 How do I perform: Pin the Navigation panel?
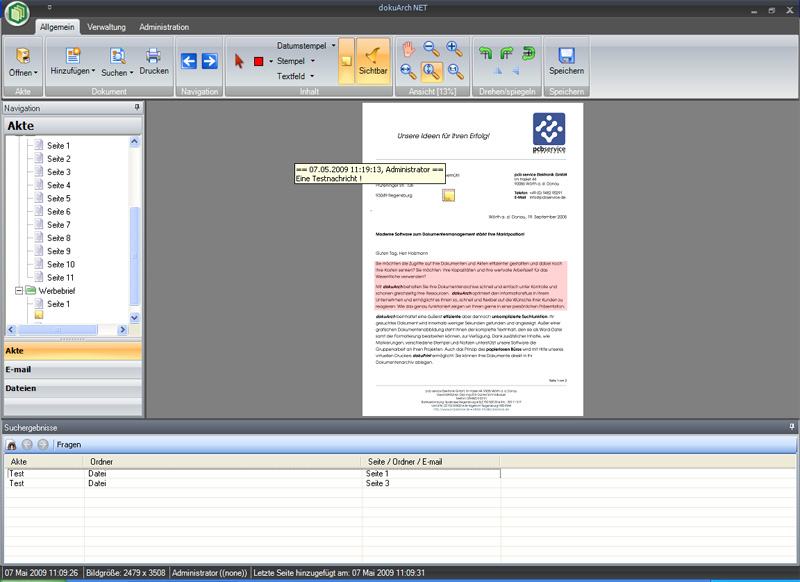point(137,107)
